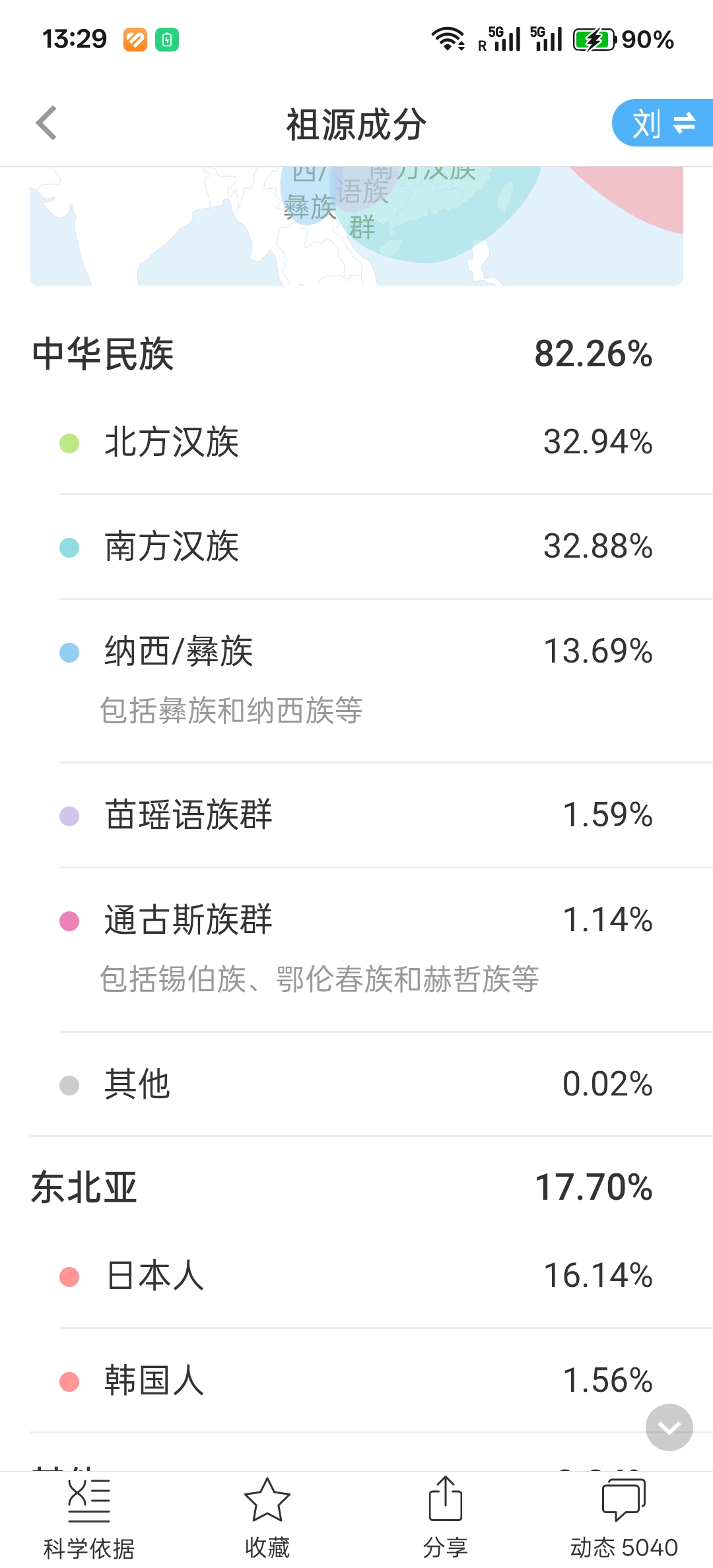Screen dimensions: 713x1568
Task: Click the ancestry map thumbnail
Action: tap(356, 226)
